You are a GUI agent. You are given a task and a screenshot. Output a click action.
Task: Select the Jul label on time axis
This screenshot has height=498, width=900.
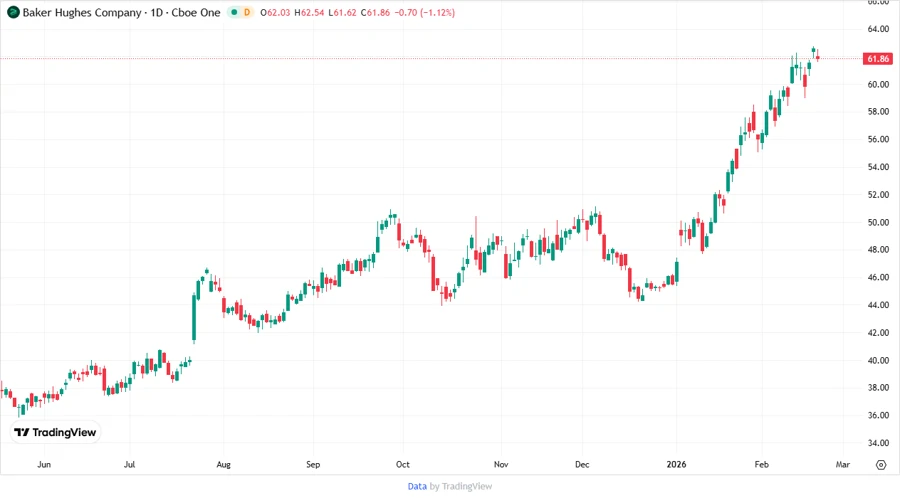tap(130, 465)
